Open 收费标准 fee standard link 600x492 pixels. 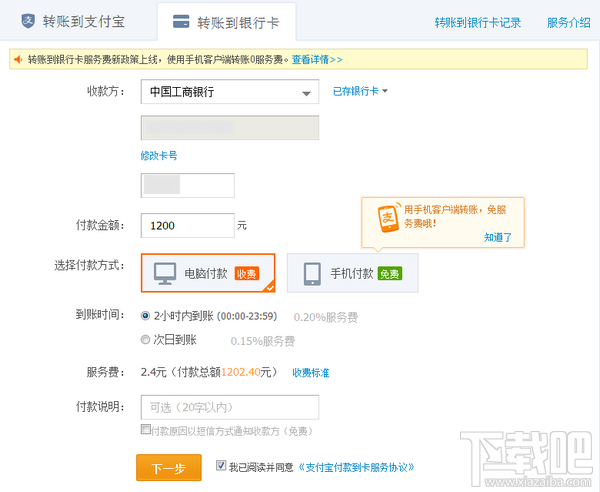click(x=311, y=373)
